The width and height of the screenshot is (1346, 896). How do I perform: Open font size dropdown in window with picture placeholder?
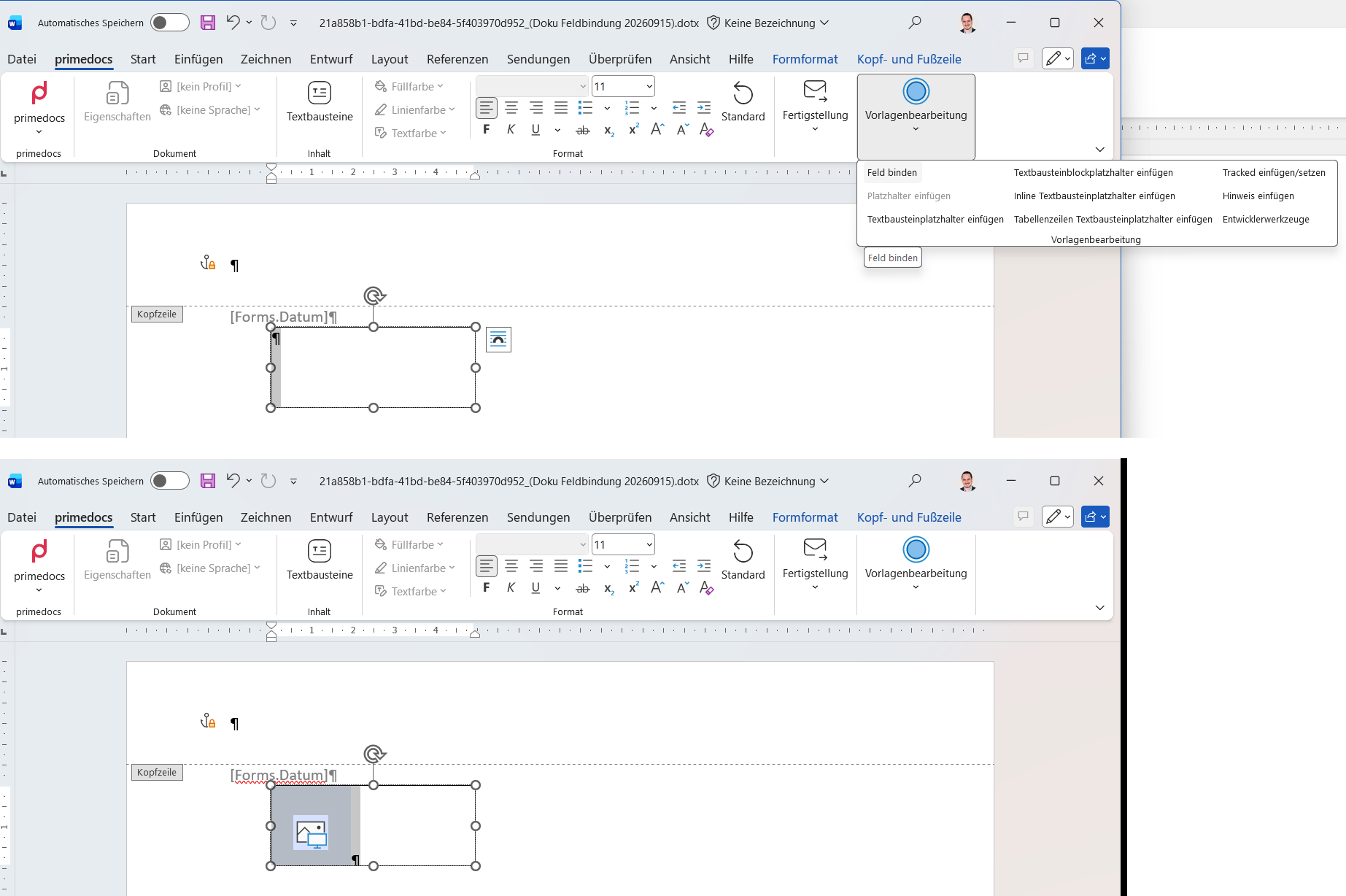click(649, 545)
